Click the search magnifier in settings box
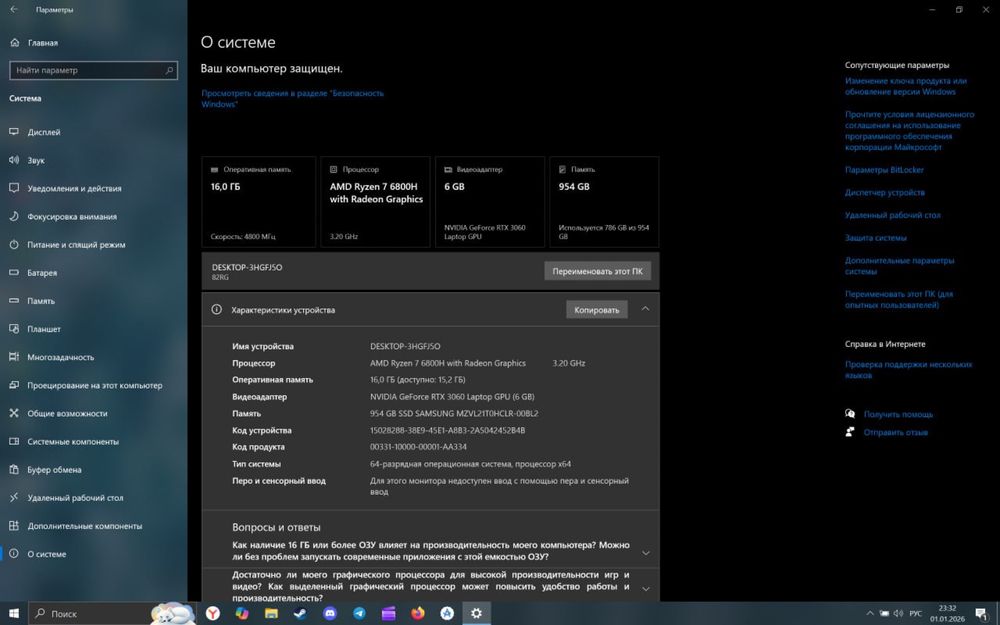The image size is (1000, 625). [x=169, y=70]
